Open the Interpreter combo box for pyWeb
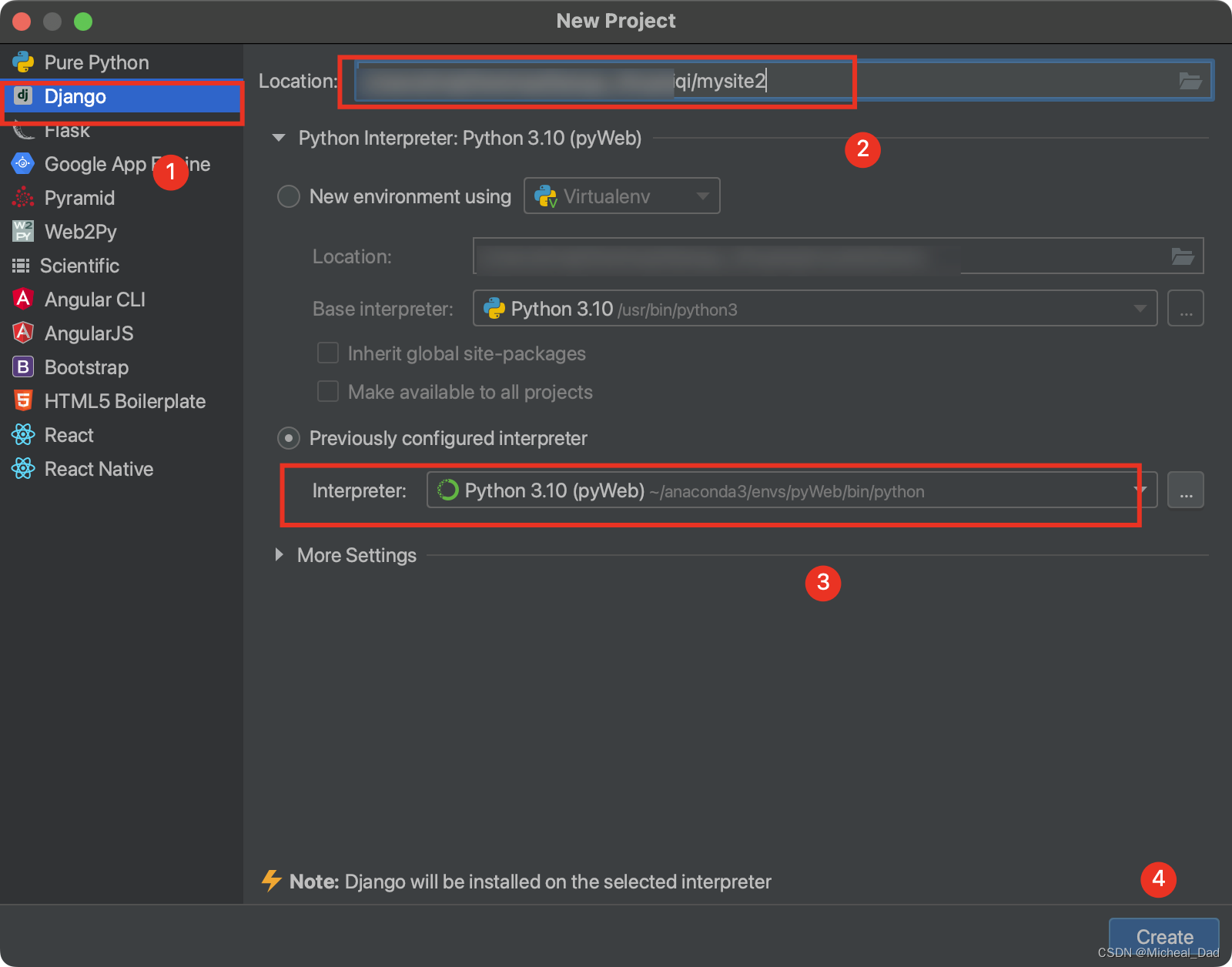The height and width of the screenshot is (967, 1232). pos(792,490)
